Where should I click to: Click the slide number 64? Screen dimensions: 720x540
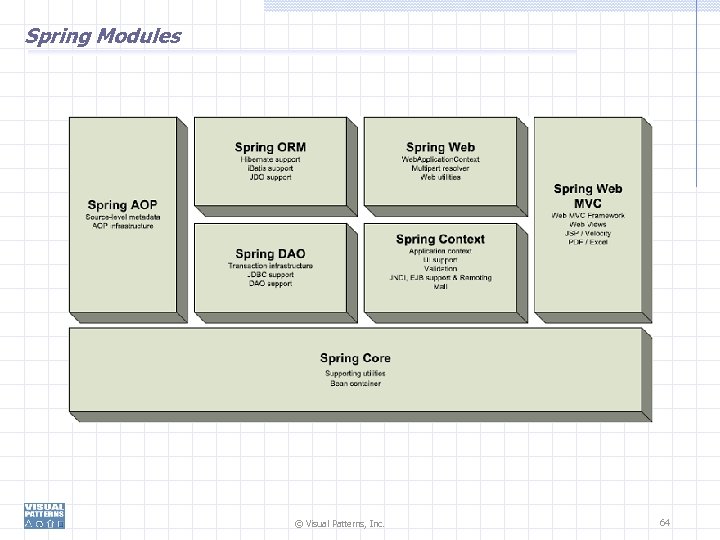tap(664, 523)
